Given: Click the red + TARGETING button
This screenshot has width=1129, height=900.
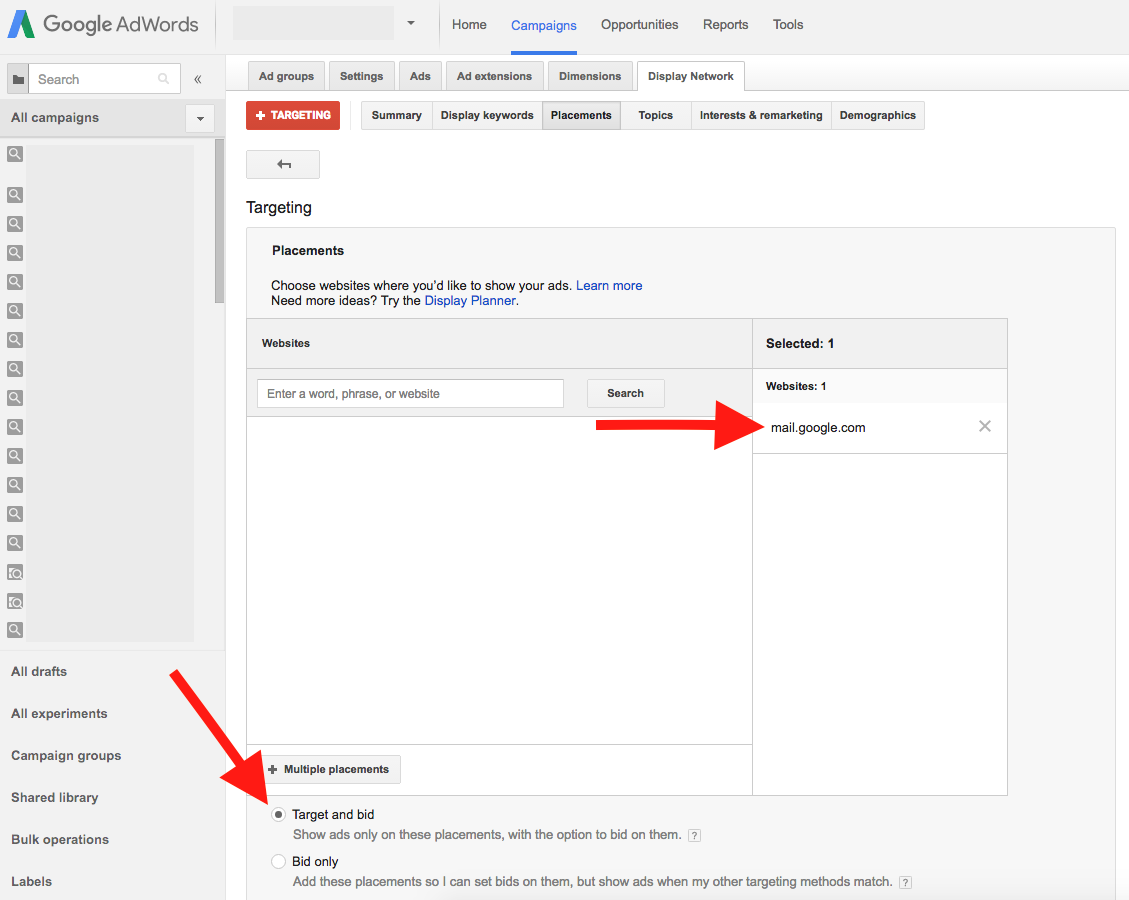Looking at the screenshot, I should pos(292,115).
